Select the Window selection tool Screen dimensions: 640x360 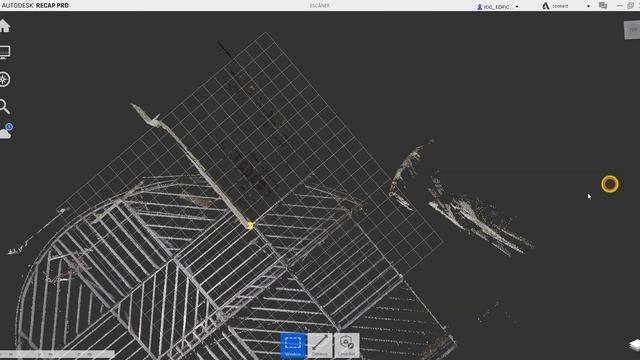click(x=293, y=345)
